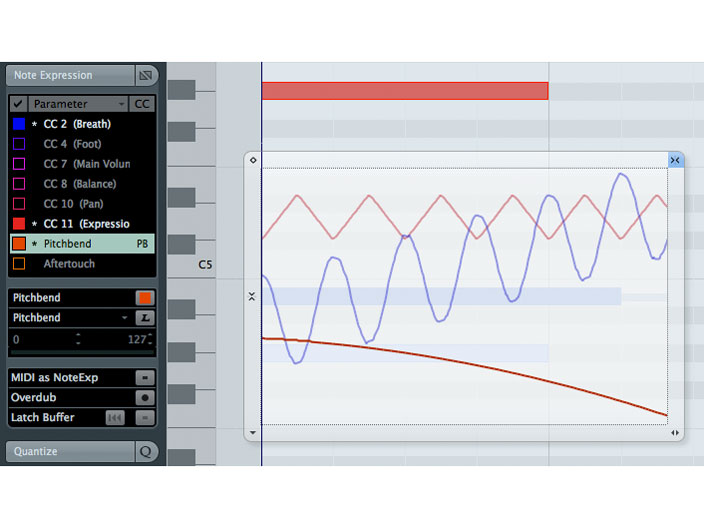The width and height of the screenshot is (704, 528).
Task: Select the CC 8 (Balance) parameter
Action: tap(82, 184)
